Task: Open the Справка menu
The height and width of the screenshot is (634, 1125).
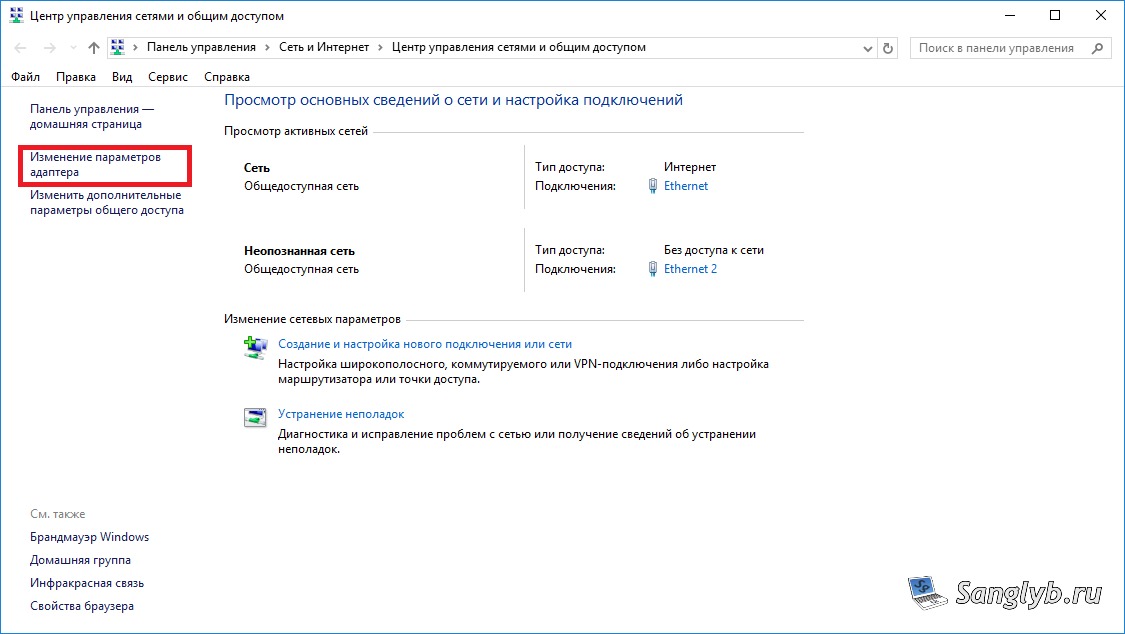Action: (227, 77)
